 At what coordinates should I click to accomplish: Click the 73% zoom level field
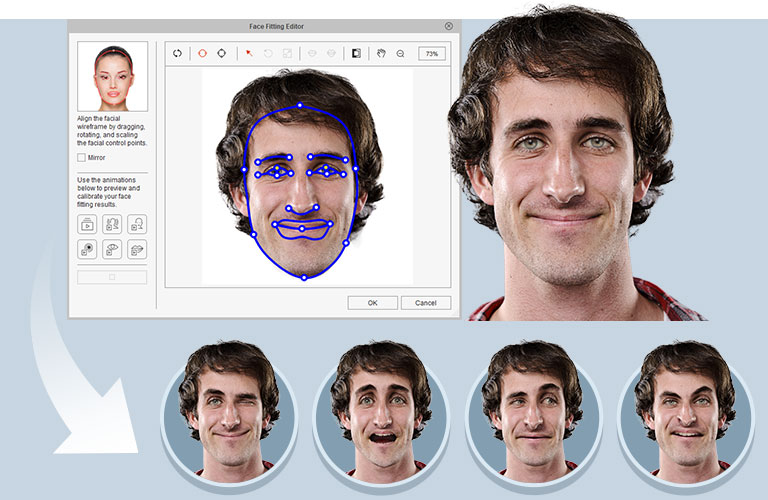point(432,53)
